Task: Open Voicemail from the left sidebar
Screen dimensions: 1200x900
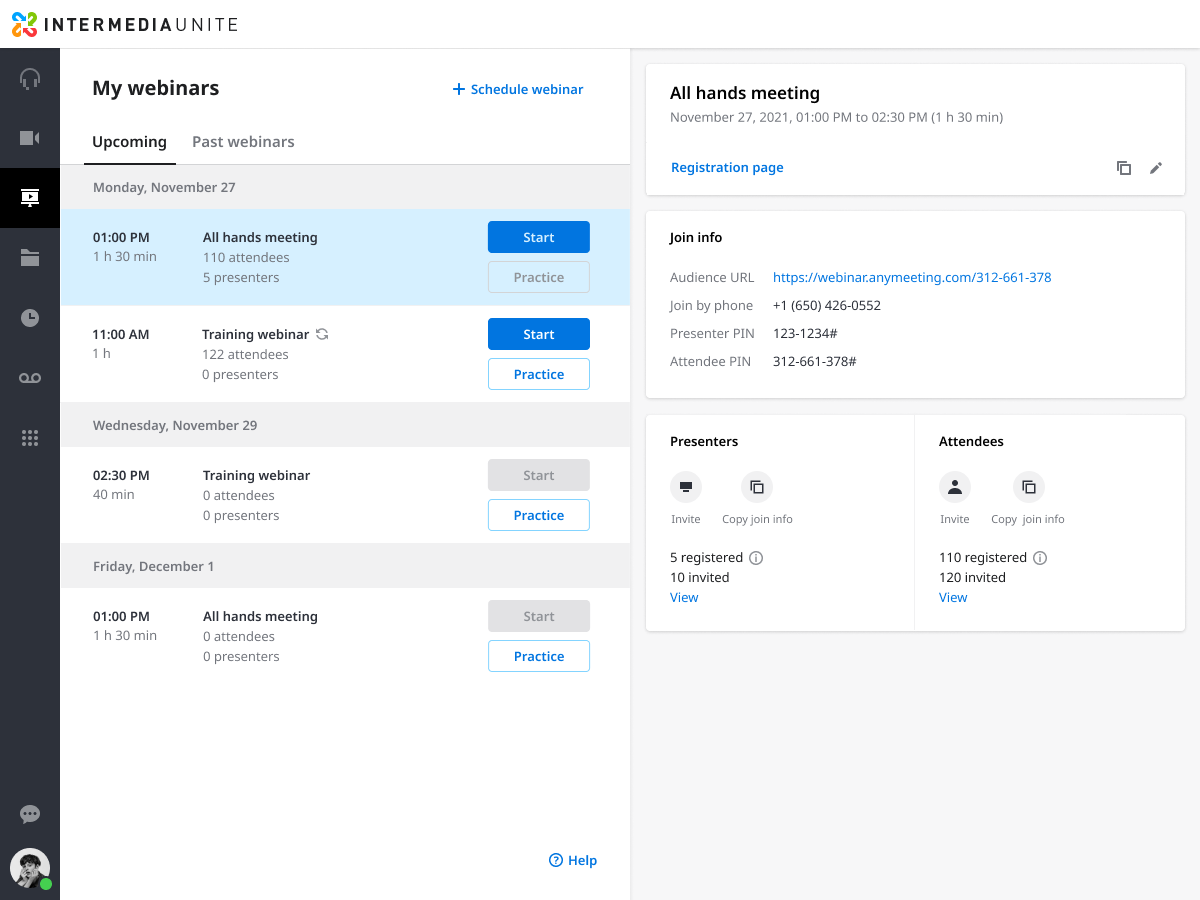Action: click(x=30, y=378)
